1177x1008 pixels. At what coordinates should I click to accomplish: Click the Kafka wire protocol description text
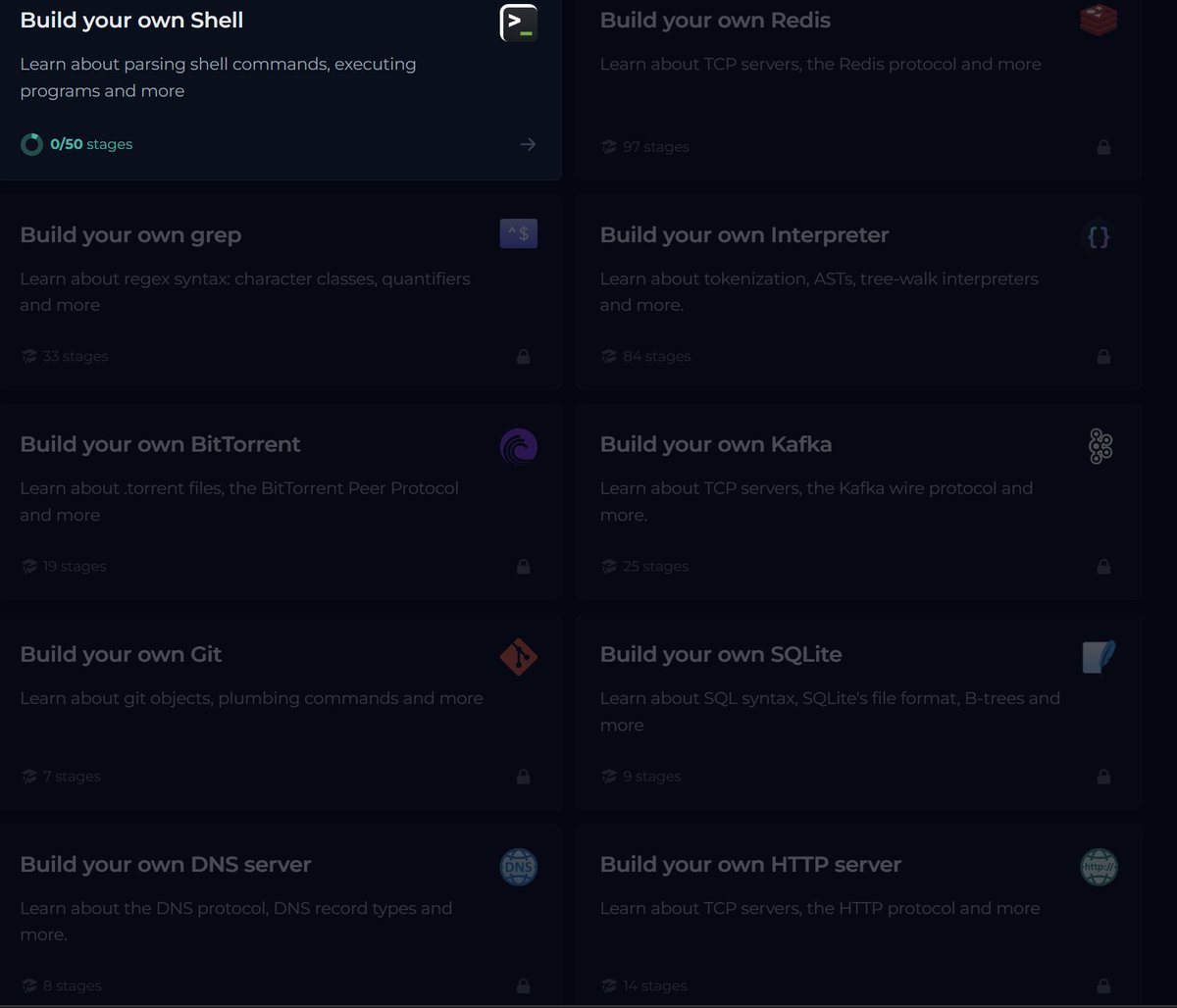[x=816, y=501]
